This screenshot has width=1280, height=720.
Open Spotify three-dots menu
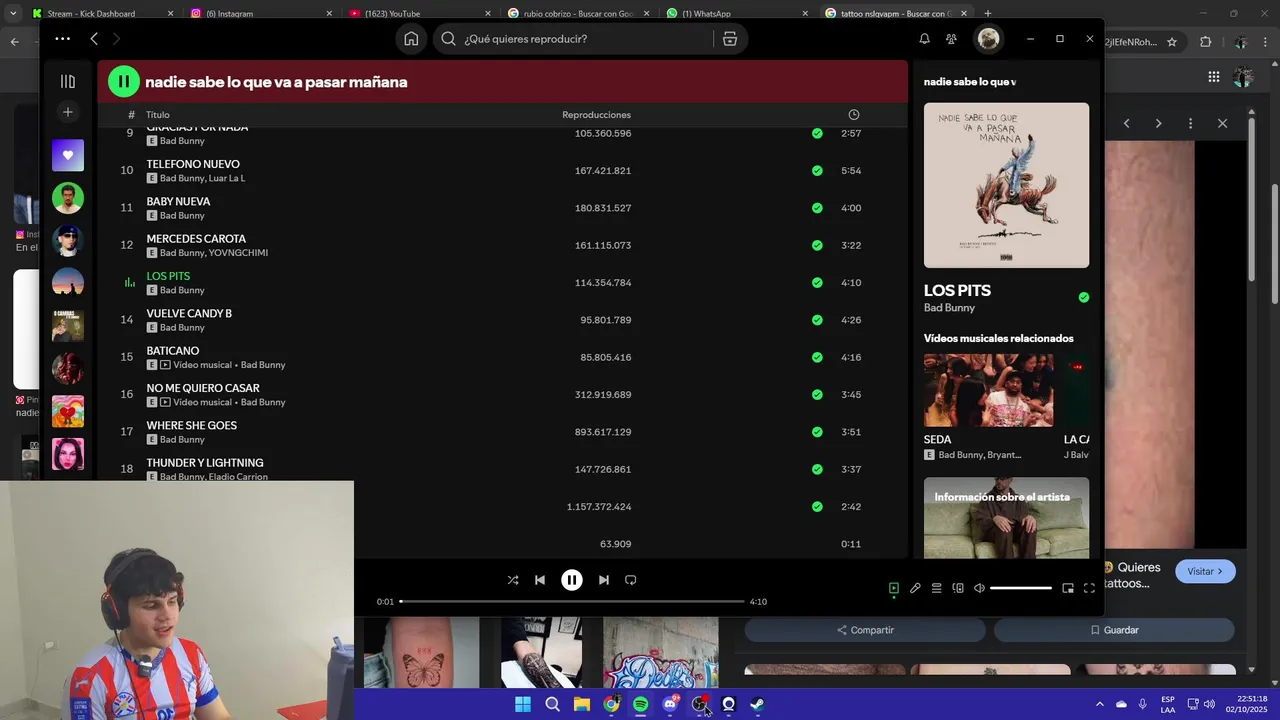click(x=62, y=39)
